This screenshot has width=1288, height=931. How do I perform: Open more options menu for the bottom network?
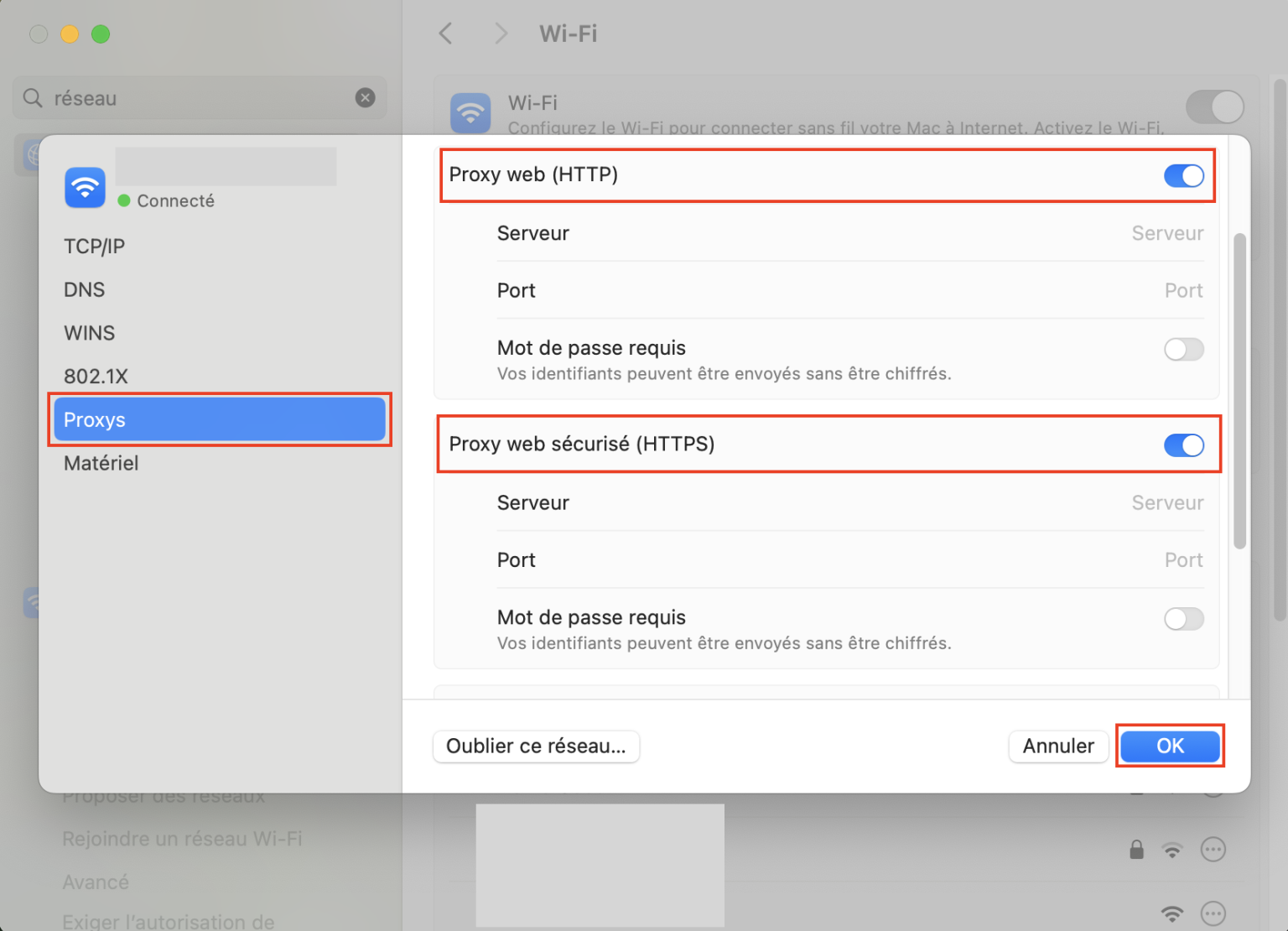coord(1213,914)
